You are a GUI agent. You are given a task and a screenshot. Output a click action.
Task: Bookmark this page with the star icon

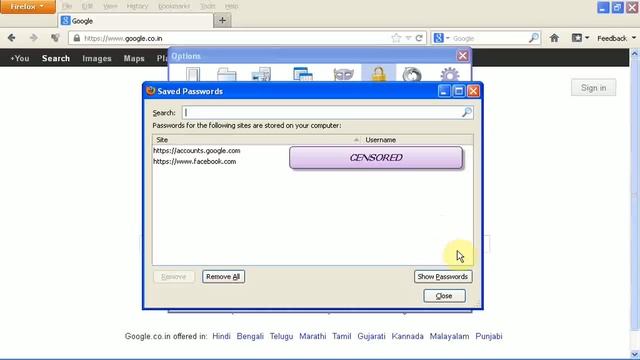(396, 38)
